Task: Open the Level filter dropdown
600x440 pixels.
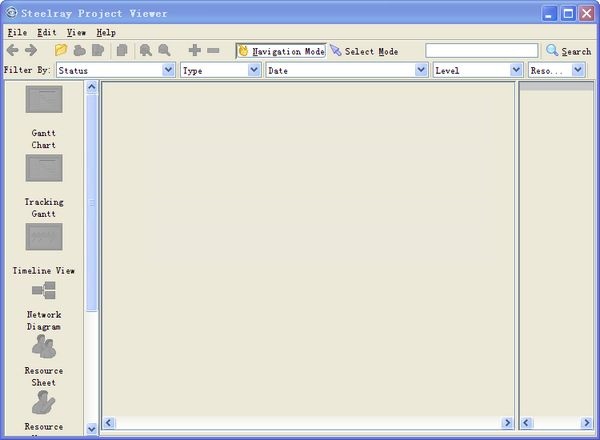Action: (x=516, y=71)
